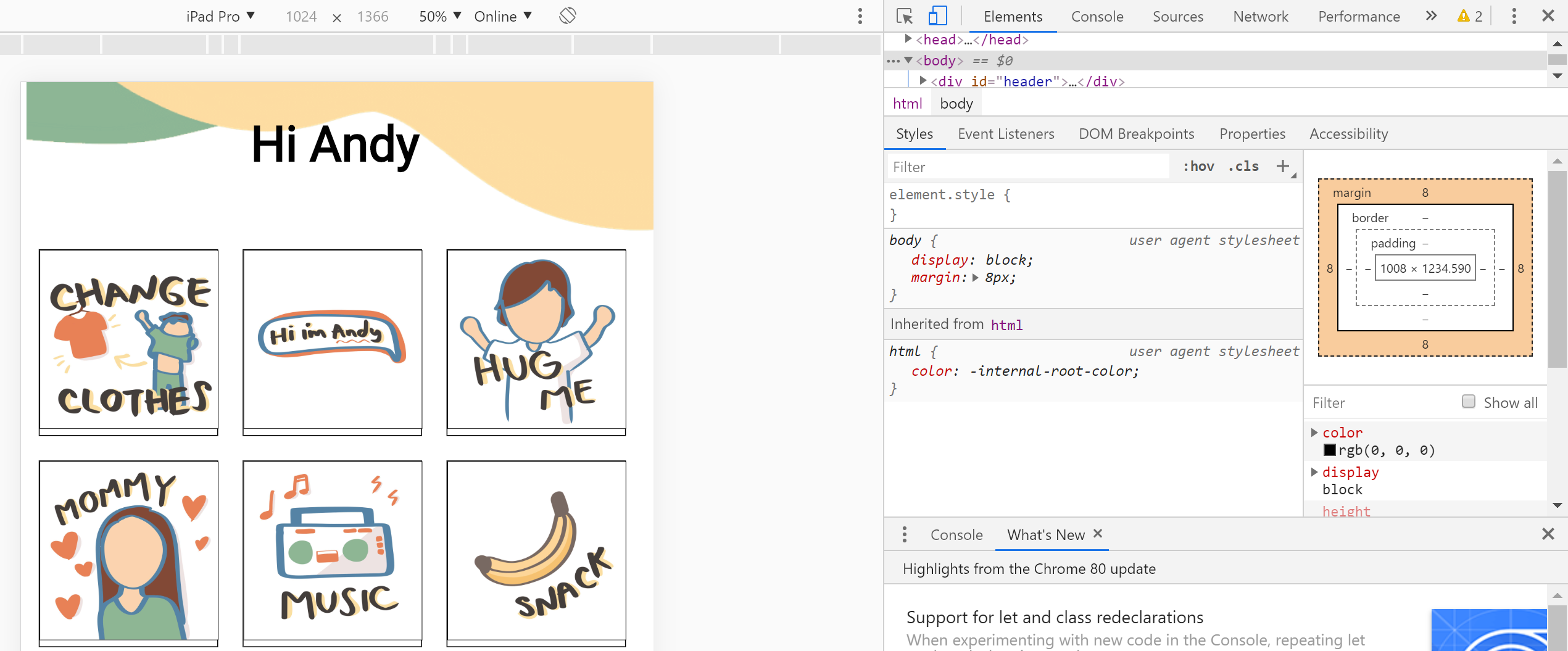
Task: Open the Properties tab
Action: 1252,134
